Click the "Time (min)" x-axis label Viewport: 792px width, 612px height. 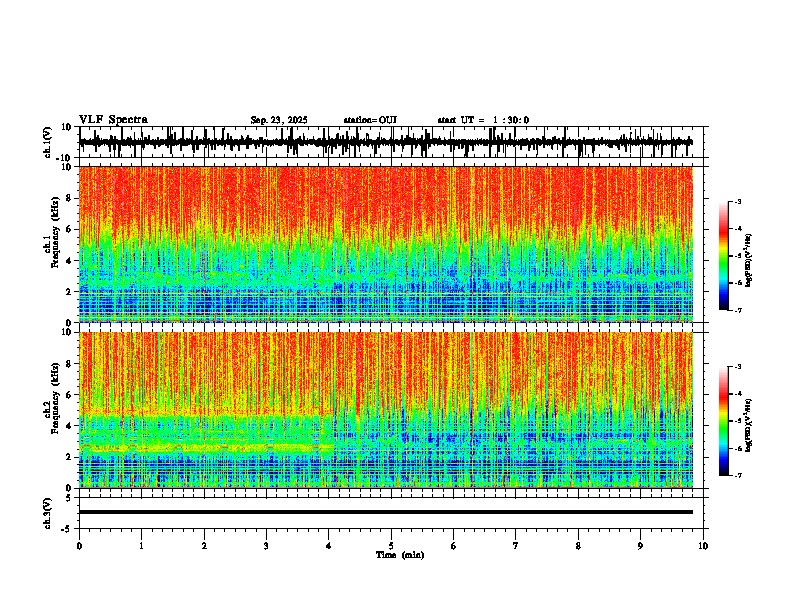coord(400,555)
